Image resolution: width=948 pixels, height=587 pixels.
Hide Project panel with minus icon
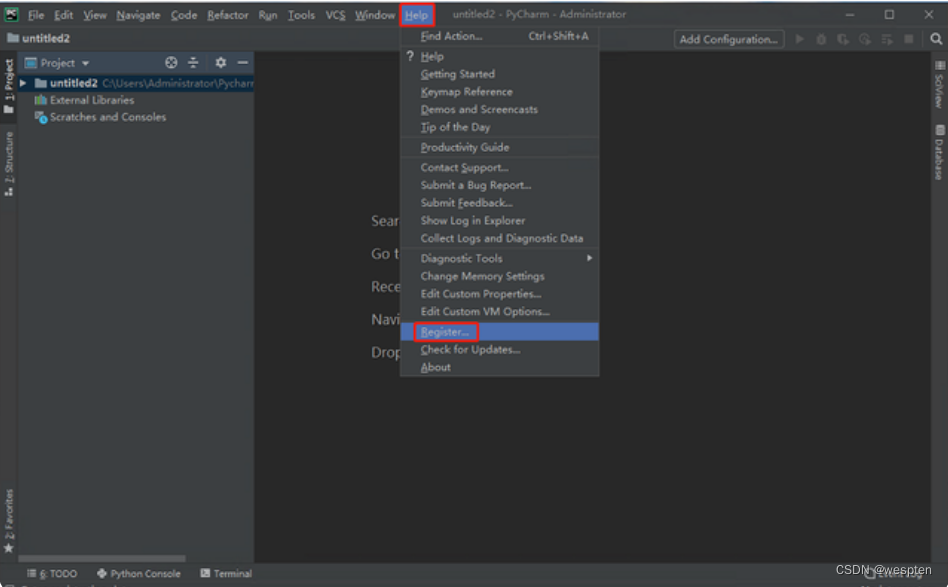click(x=242, y=62)
